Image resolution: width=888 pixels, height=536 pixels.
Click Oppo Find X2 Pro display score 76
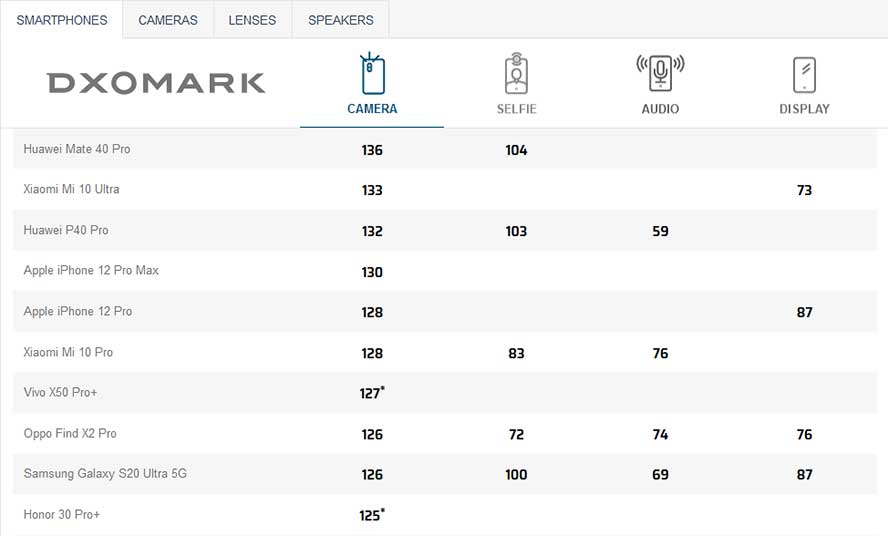(804, 435)
